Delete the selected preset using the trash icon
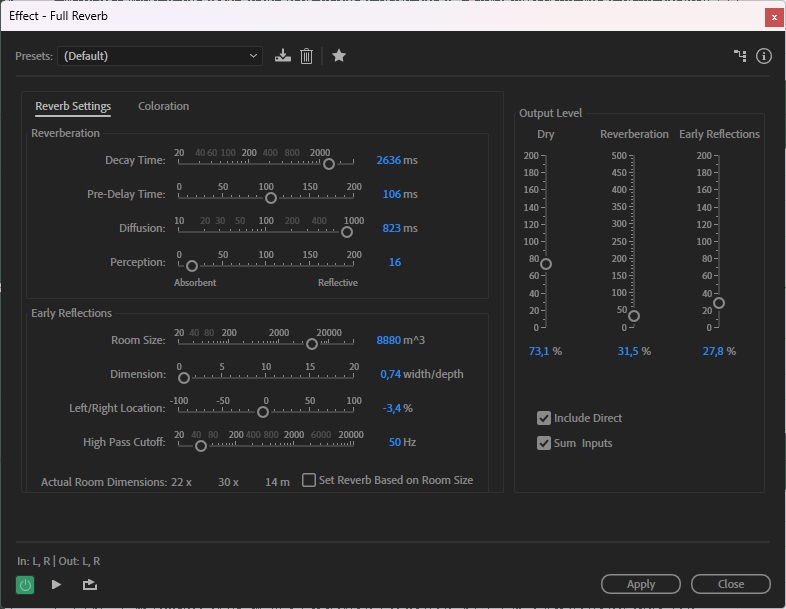 (307, 56)
